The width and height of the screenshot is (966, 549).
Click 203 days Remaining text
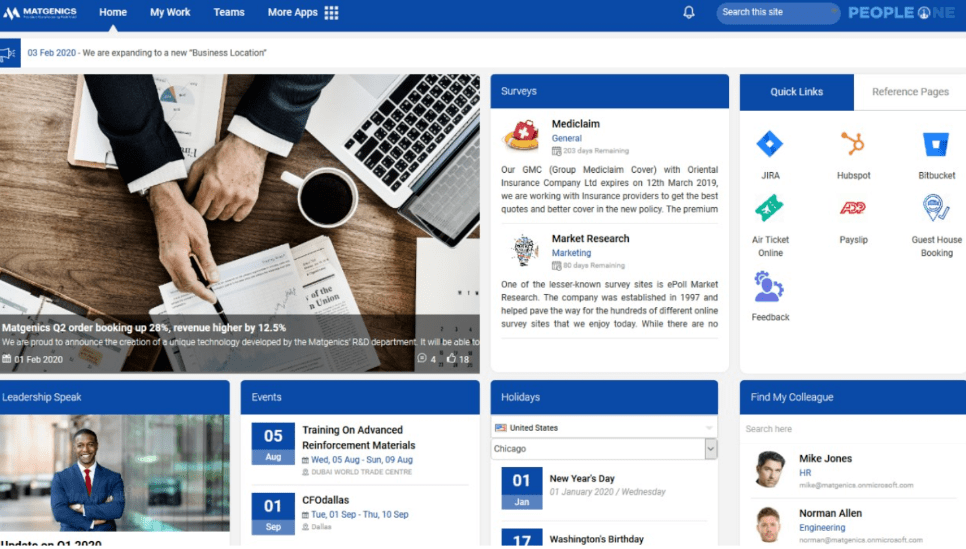[x=596, y=151]
